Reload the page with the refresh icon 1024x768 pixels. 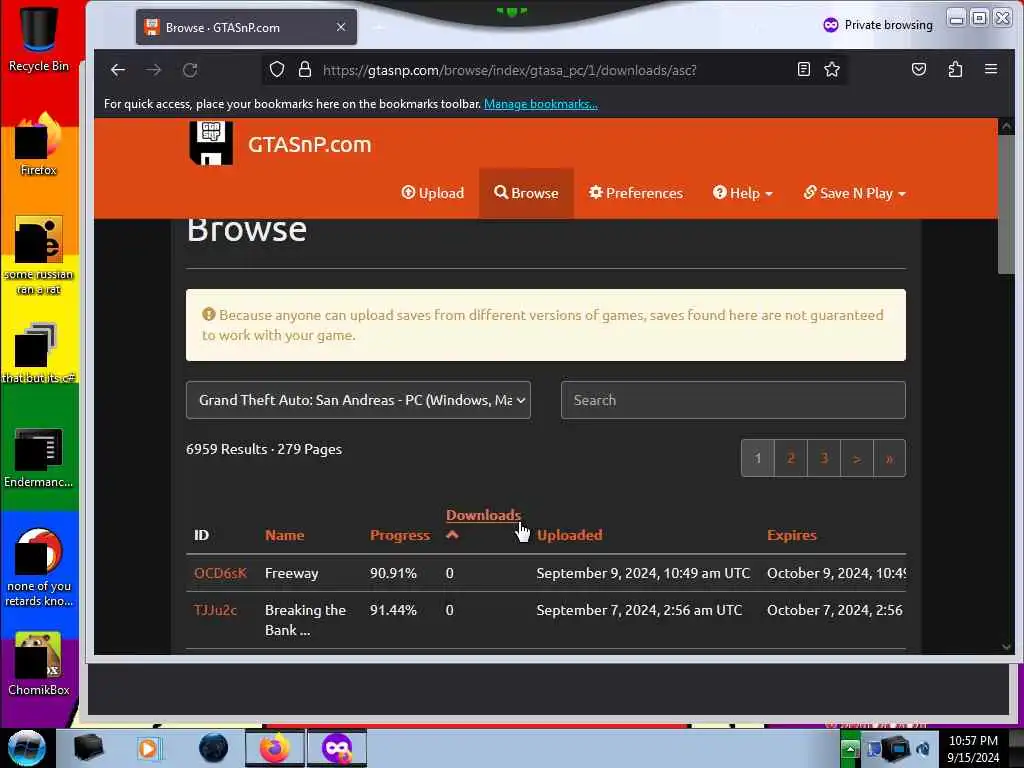point(190,70)
